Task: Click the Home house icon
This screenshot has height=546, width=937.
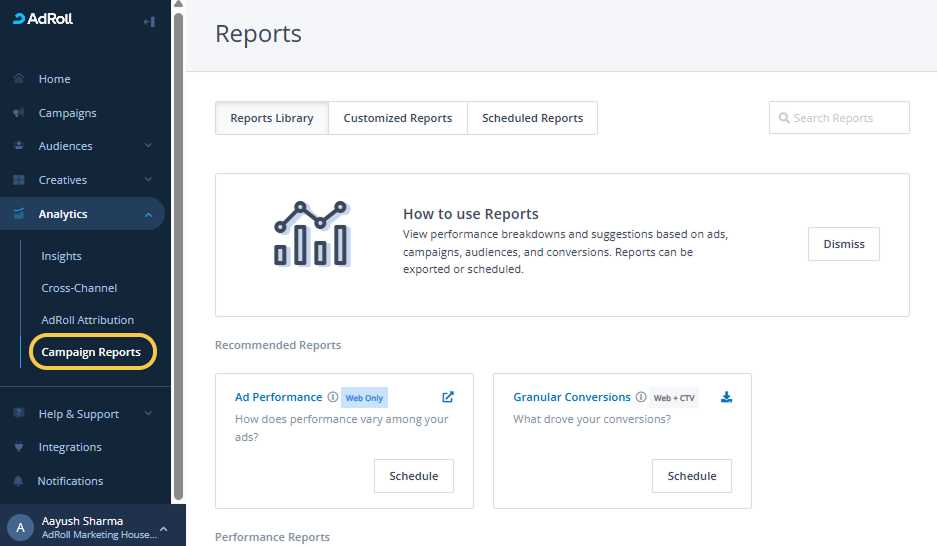Action: pos(19,79)
